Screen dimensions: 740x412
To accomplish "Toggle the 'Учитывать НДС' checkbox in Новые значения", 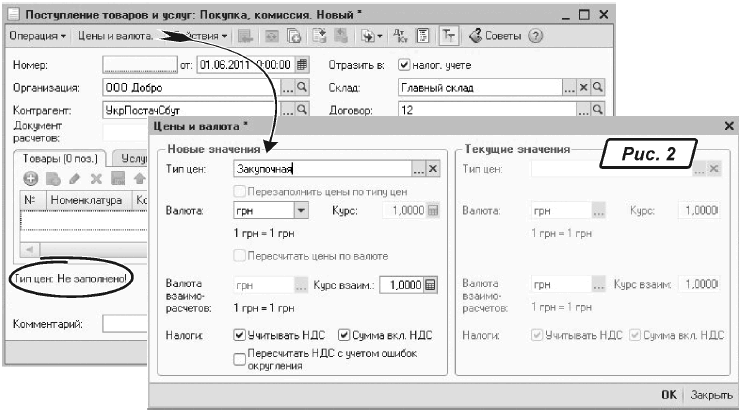I will point(239,335).
